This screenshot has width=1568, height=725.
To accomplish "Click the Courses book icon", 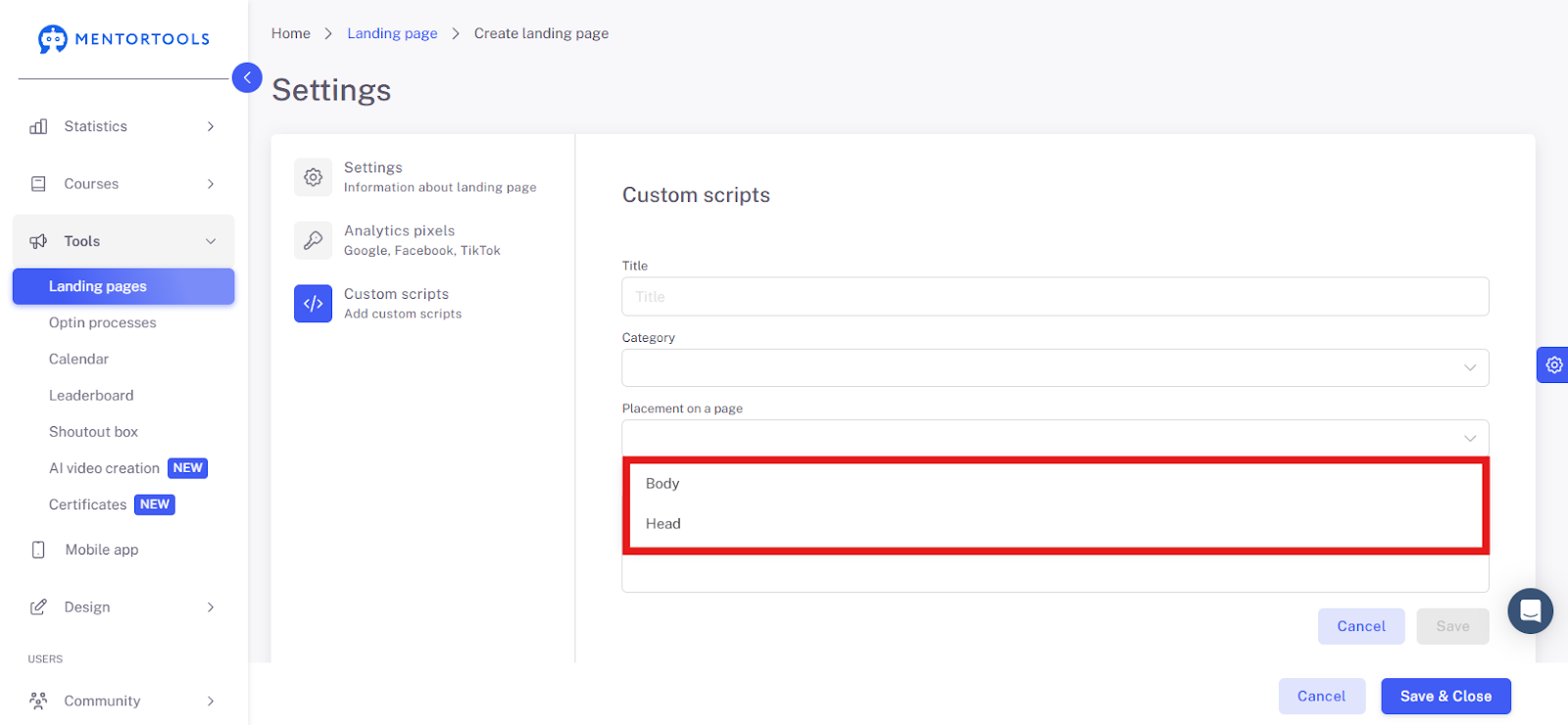I will 38,184.
